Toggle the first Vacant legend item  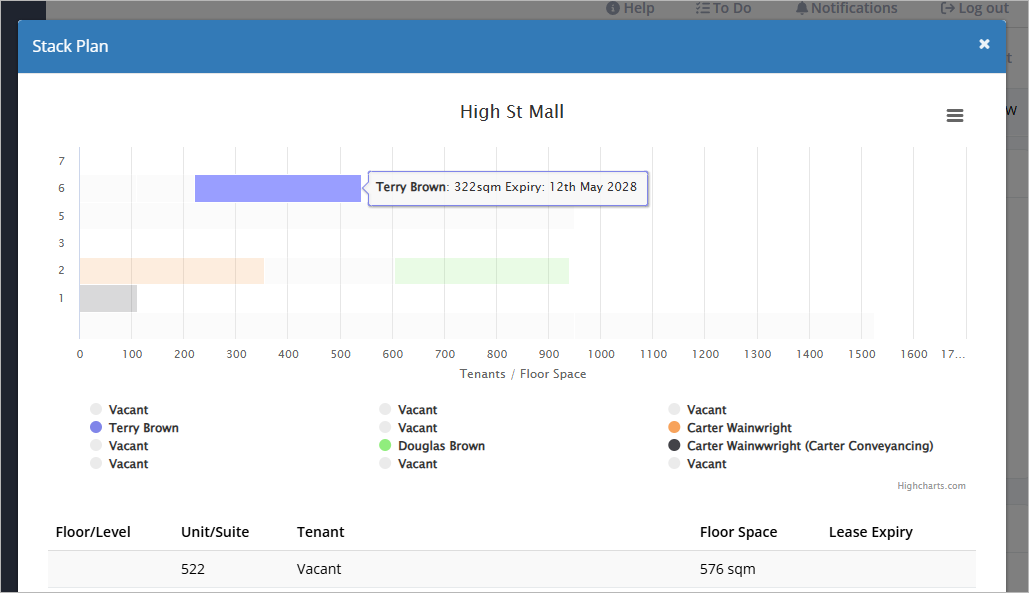pyautogui.click(x=119, y=410)
